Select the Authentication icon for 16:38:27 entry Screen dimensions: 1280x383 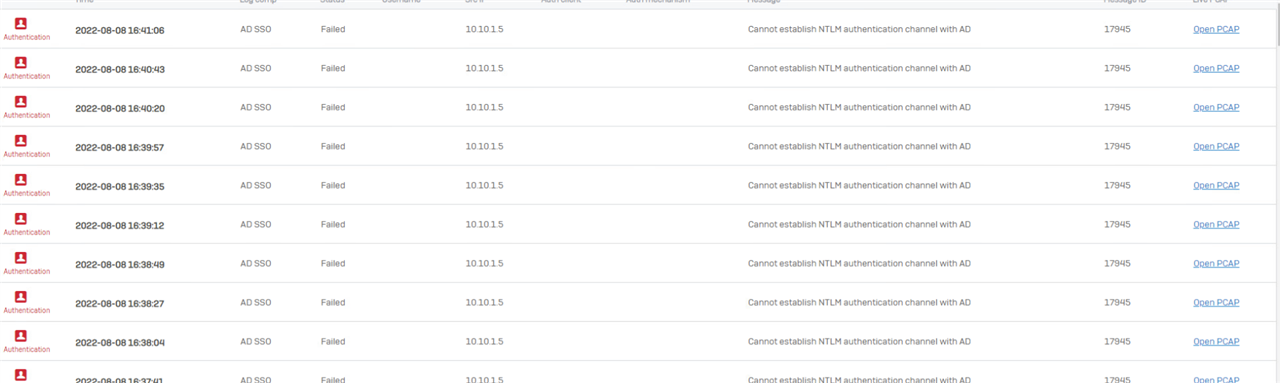pos(20,296)
